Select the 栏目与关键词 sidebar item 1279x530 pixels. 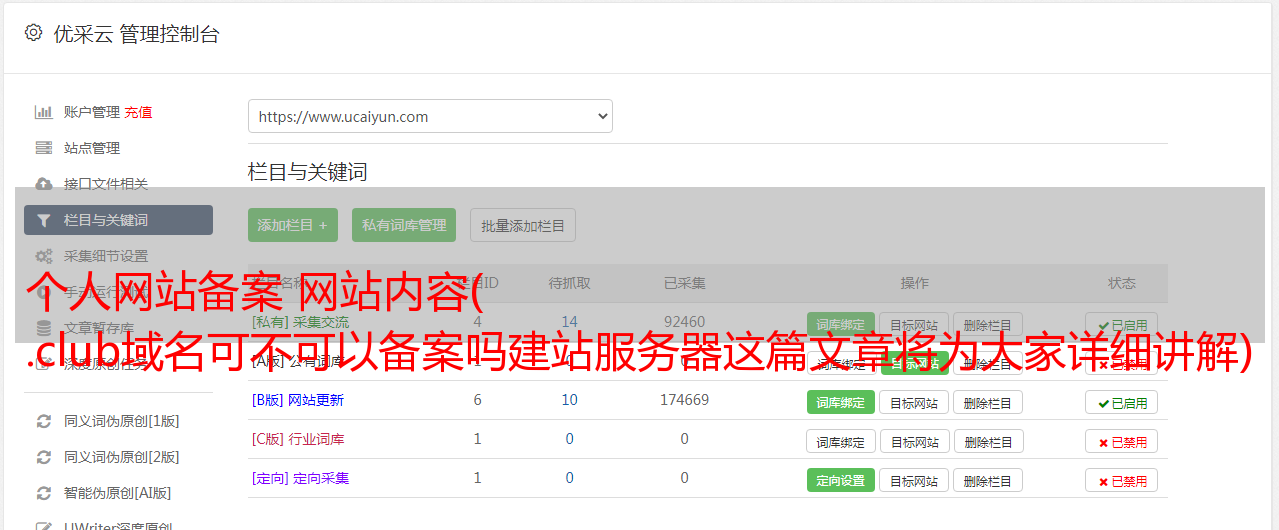(x=118, y=220)
